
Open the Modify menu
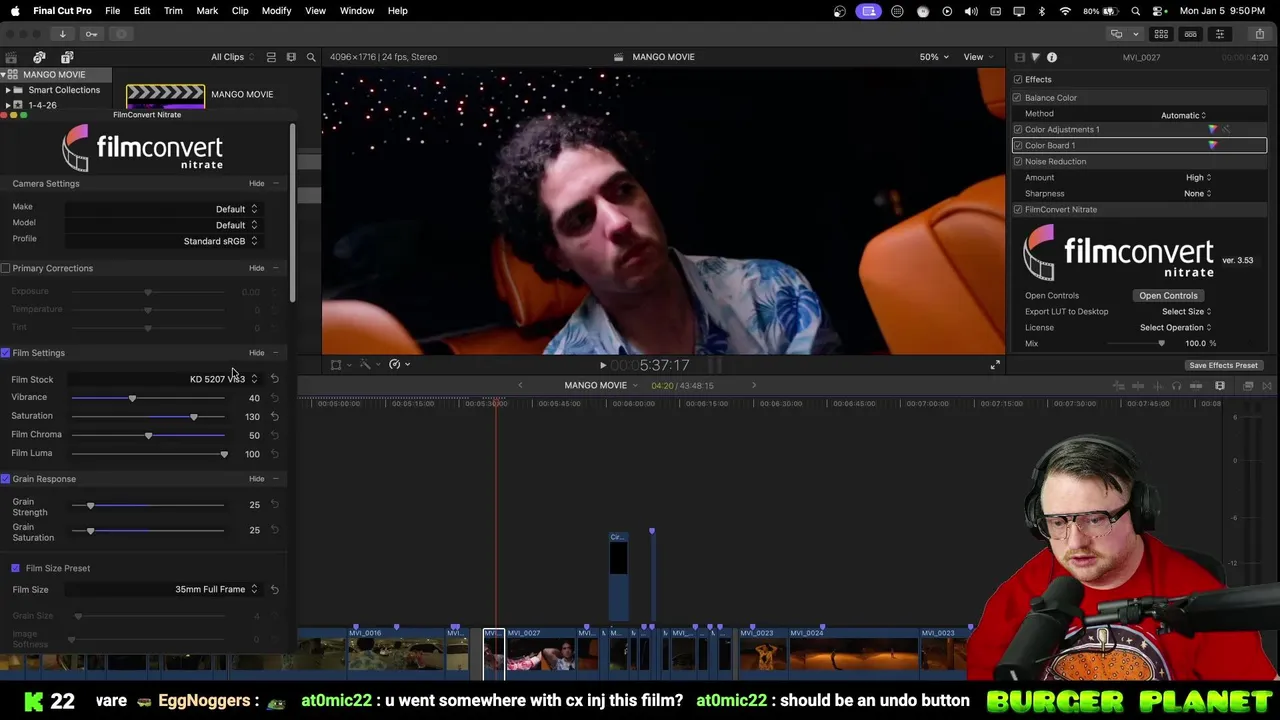click(276, 11)
